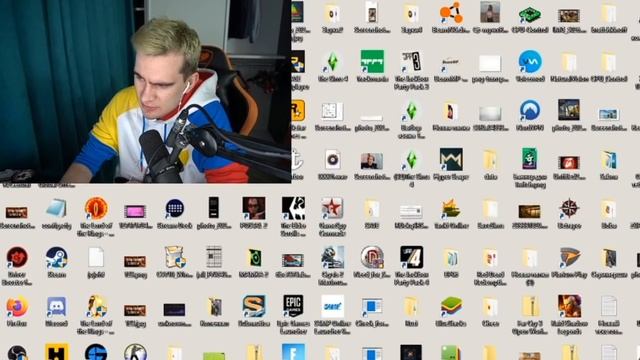Launch Firefox from the desktop
The width and height of the screenshot is (640, 360).
pyautogui.click(x=17, y=307)
